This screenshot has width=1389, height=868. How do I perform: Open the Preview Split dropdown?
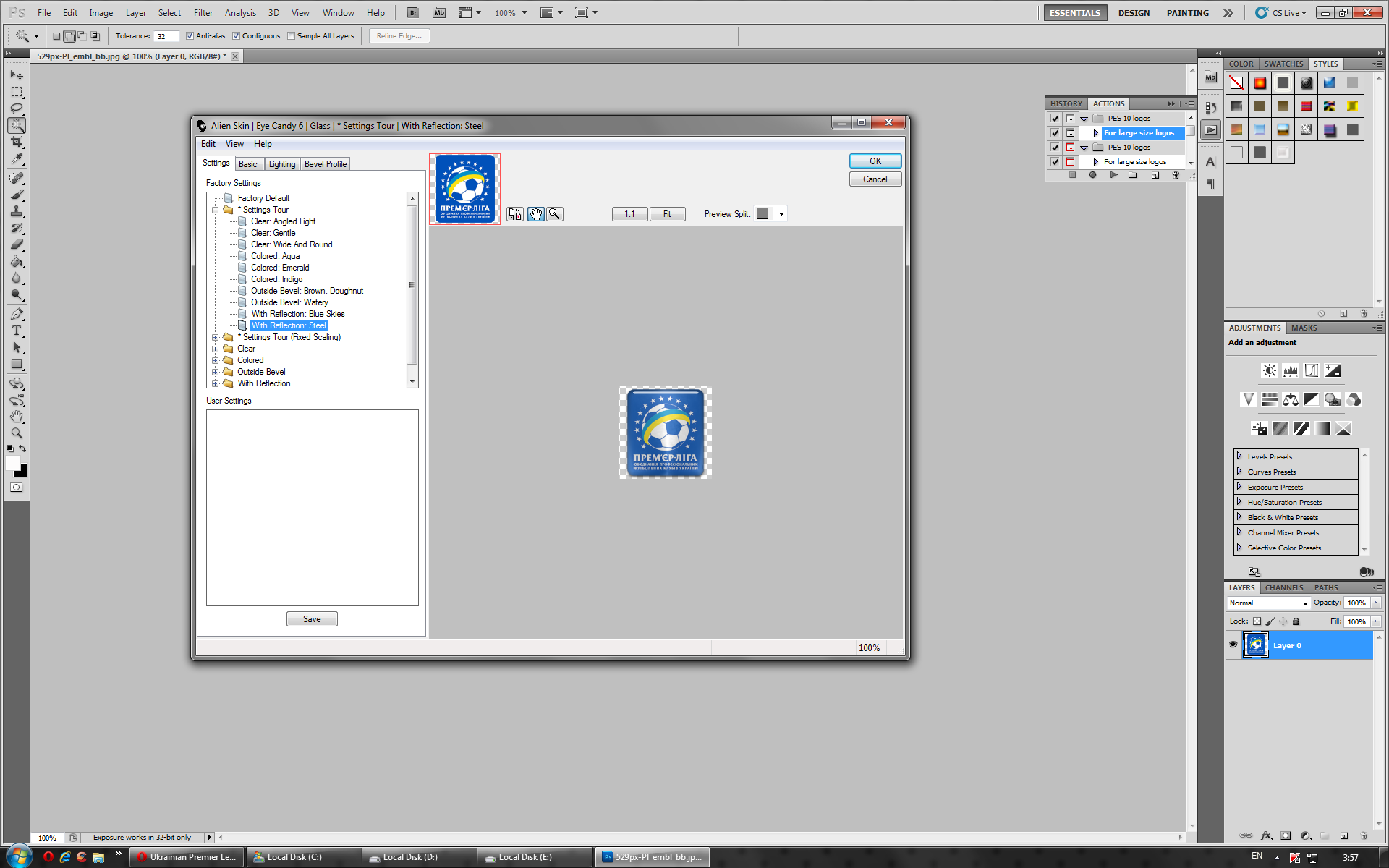click(x=781, y=214)
